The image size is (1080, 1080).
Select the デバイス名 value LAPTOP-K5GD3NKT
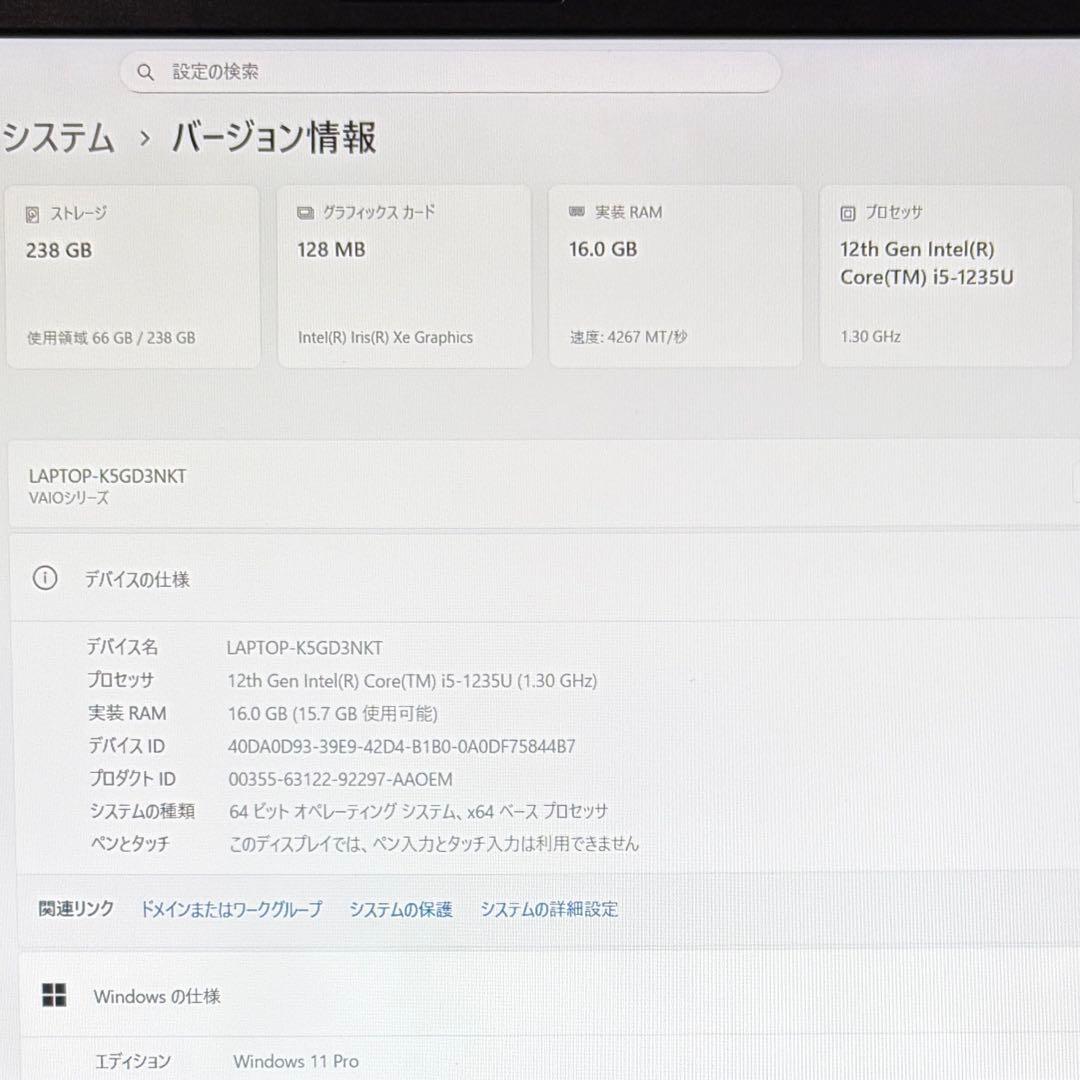pos(304,648)
